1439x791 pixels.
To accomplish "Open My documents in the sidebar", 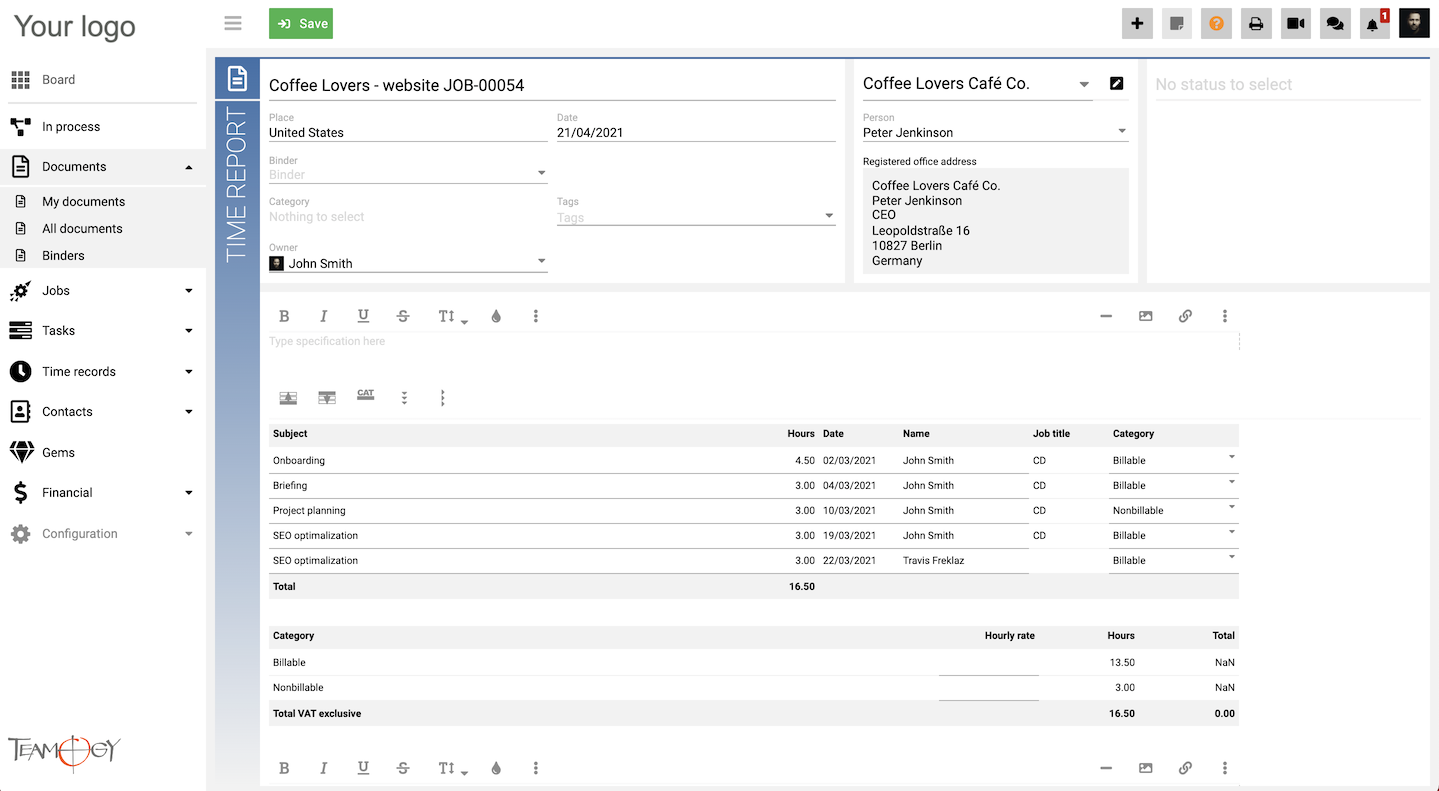I will pos(83,202).
